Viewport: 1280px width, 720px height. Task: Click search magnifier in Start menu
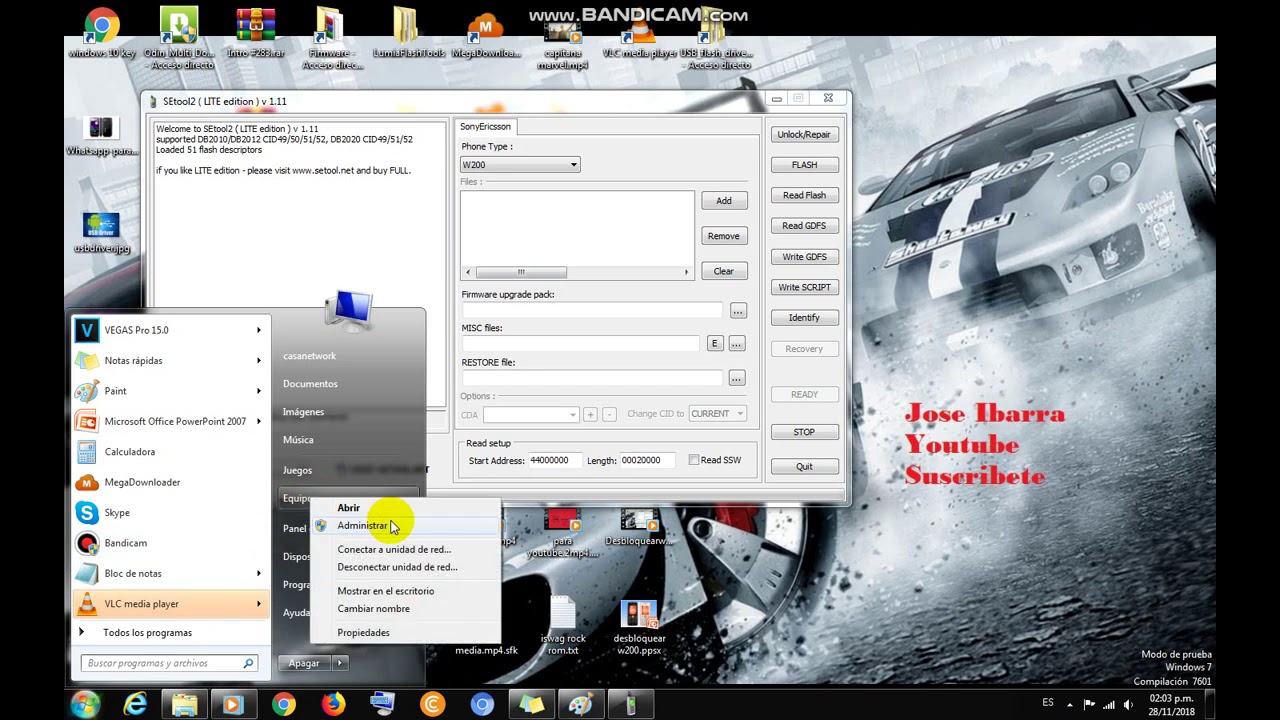[248, 663]
